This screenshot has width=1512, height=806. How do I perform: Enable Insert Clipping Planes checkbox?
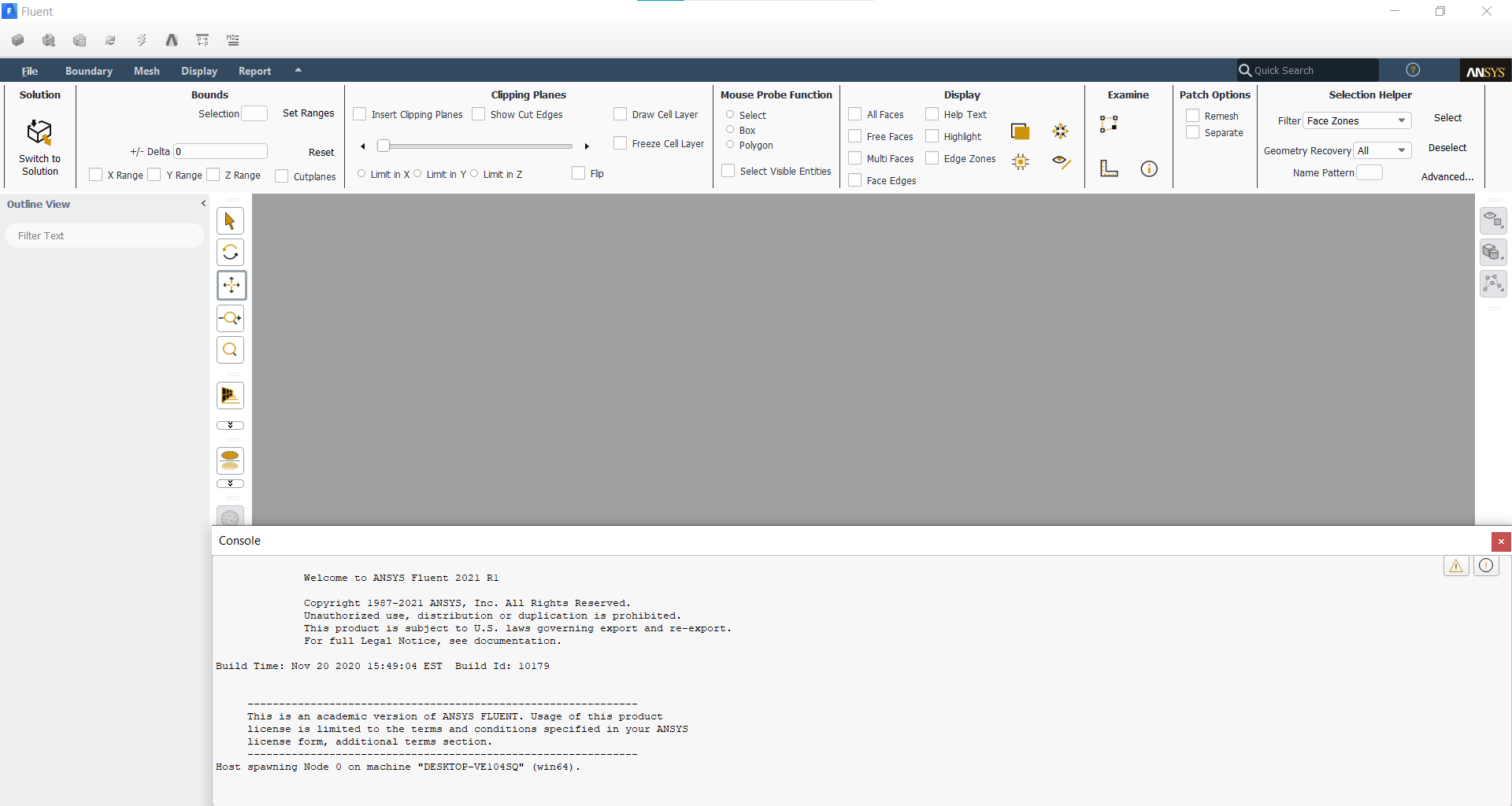(360, 114)
